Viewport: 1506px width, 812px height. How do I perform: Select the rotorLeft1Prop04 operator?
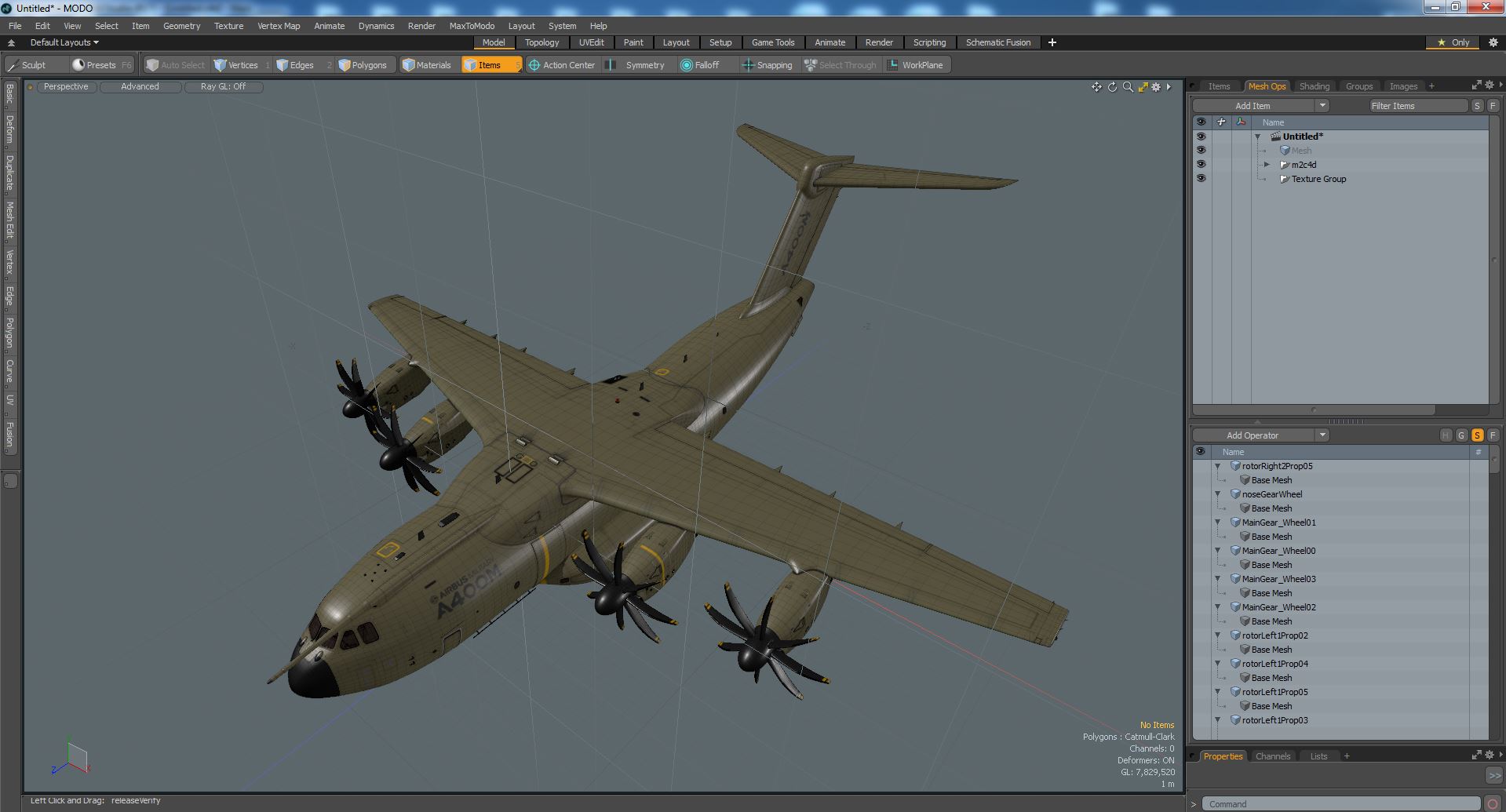pyautogui.click(x=1274, y=664)
